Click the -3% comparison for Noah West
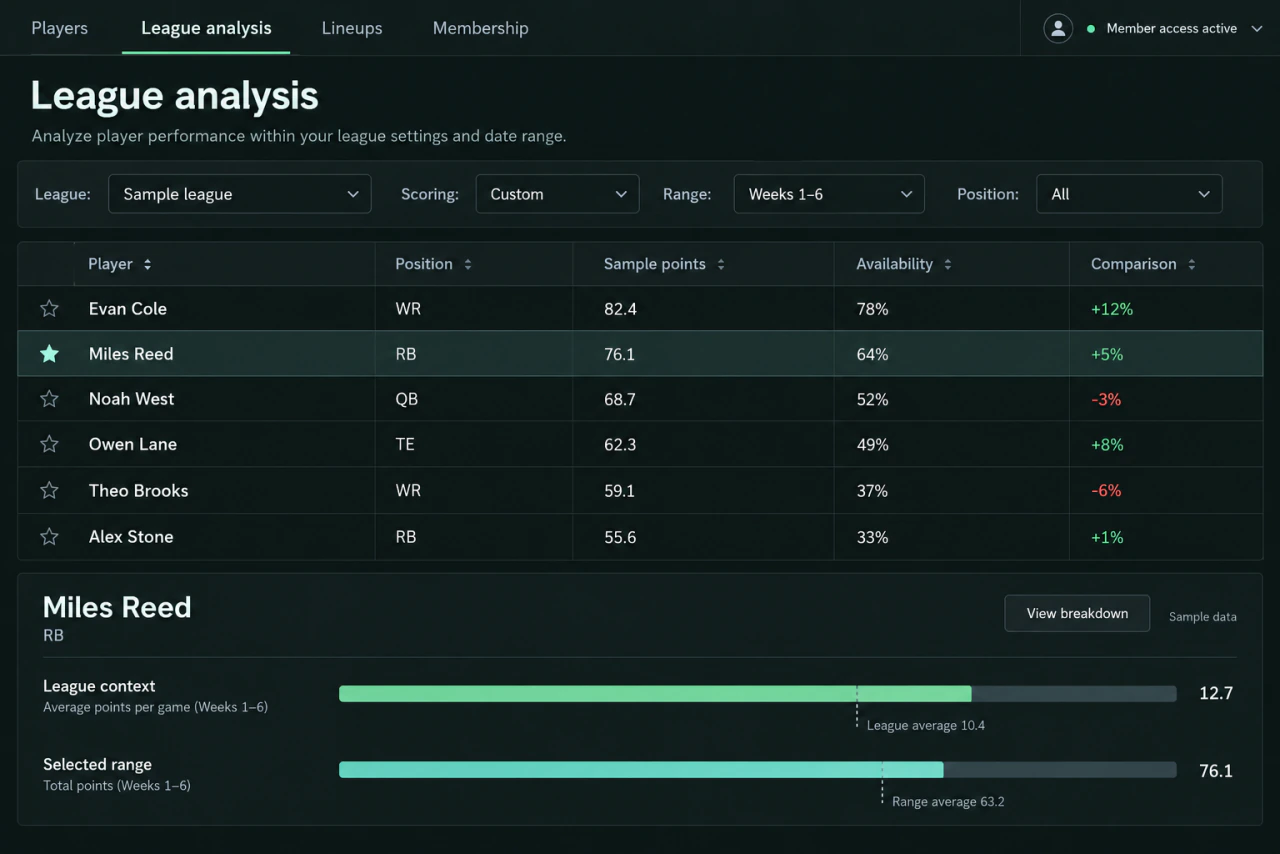Screen dimensions: 1280x854 [x=1106, y=399]
